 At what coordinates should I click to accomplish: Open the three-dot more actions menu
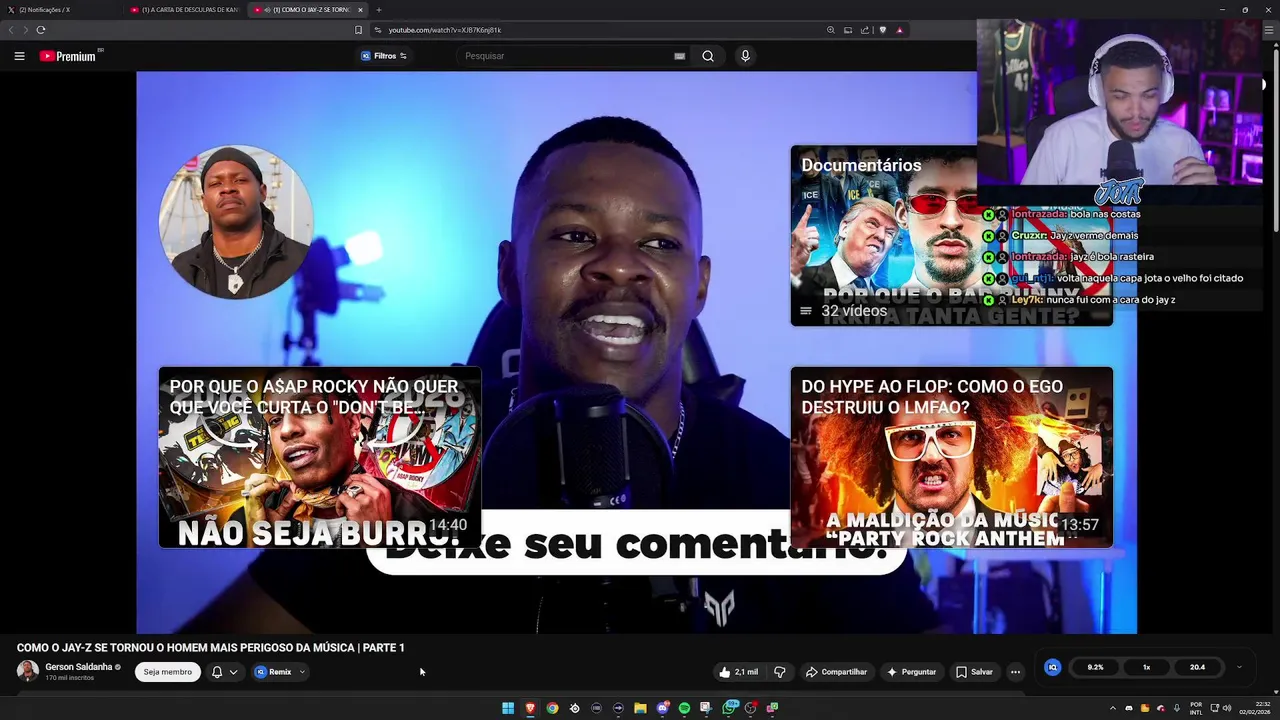tap(1015, 672)
